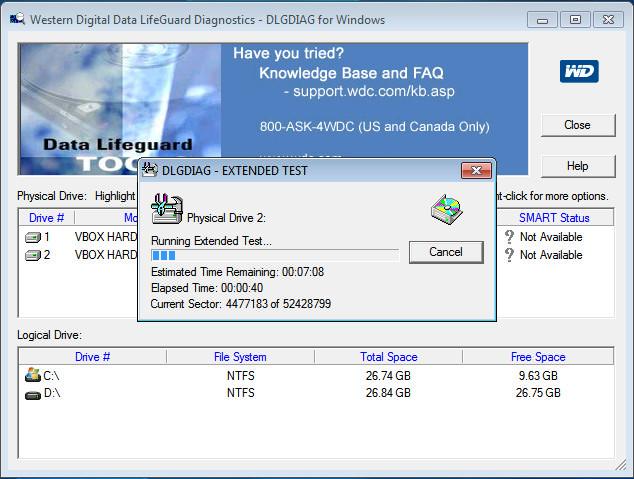Select physical drive 1 disk icon
Viewport: 634px width, 479px height.
[32, 238]
